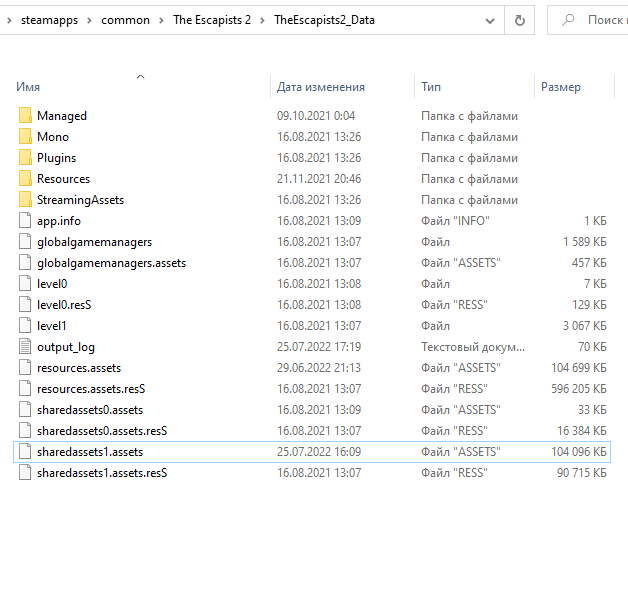Click the 09.10.2021 0:04 date cell
This screenshot has height=610, width=628.
tap(316, 116)
